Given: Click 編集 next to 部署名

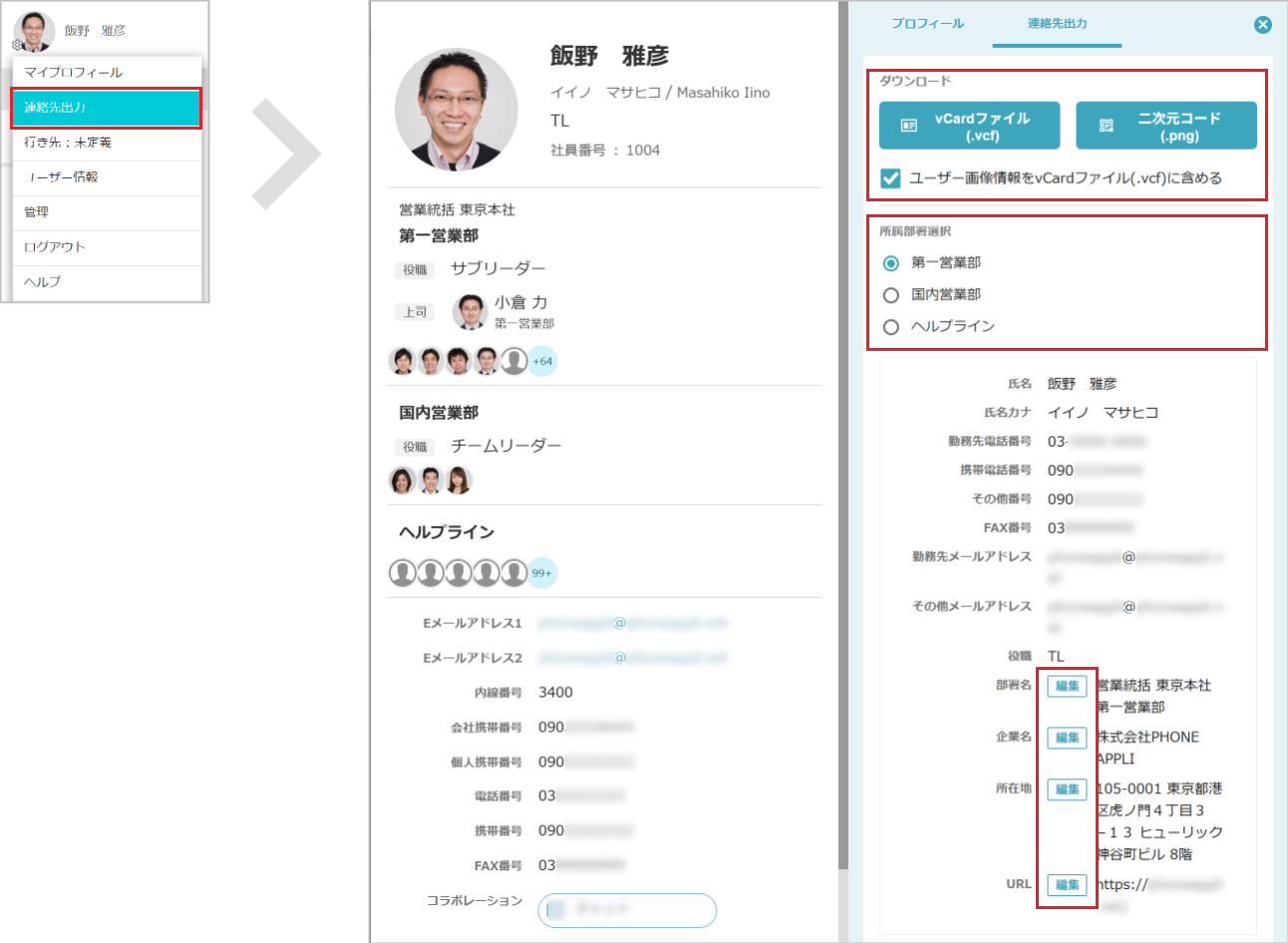Looking at the screenshot, I should (1067, 686).
